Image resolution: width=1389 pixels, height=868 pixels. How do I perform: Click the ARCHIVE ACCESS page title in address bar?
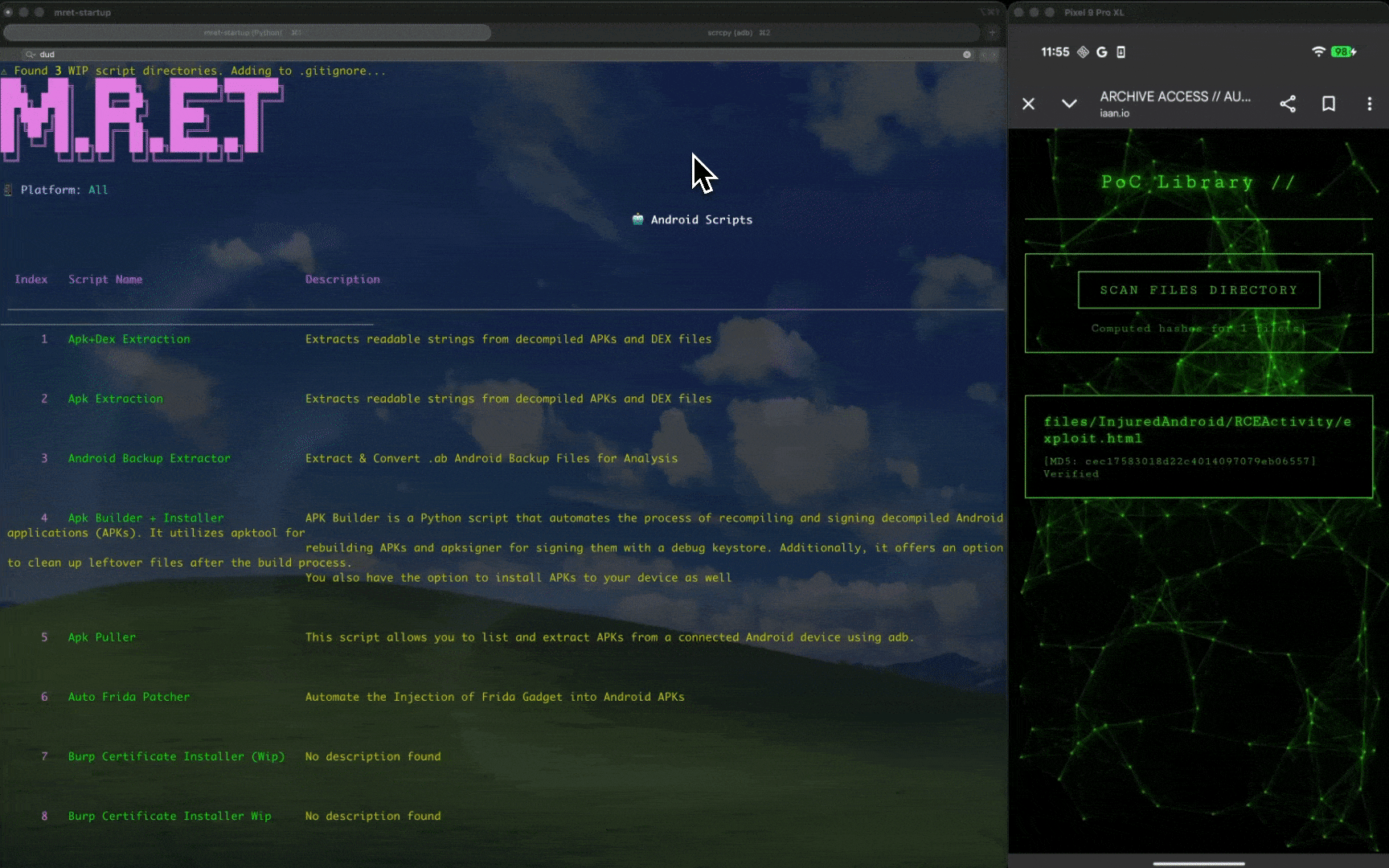pyautogui.click(x=1175, y=96)
